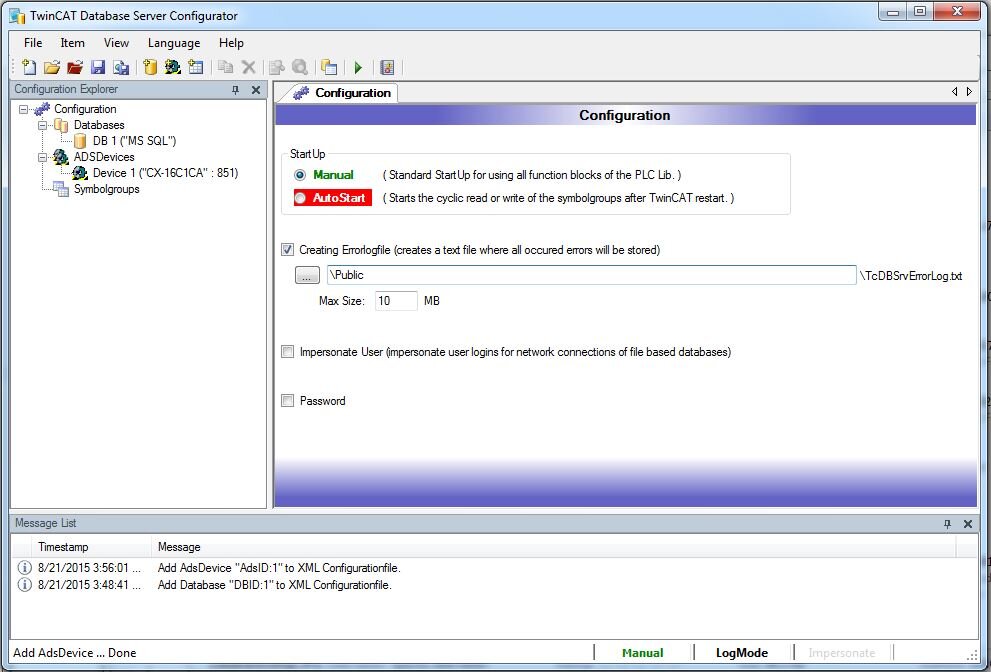Select the Databases tree item
991x672 pixels.
pos(99,125)
